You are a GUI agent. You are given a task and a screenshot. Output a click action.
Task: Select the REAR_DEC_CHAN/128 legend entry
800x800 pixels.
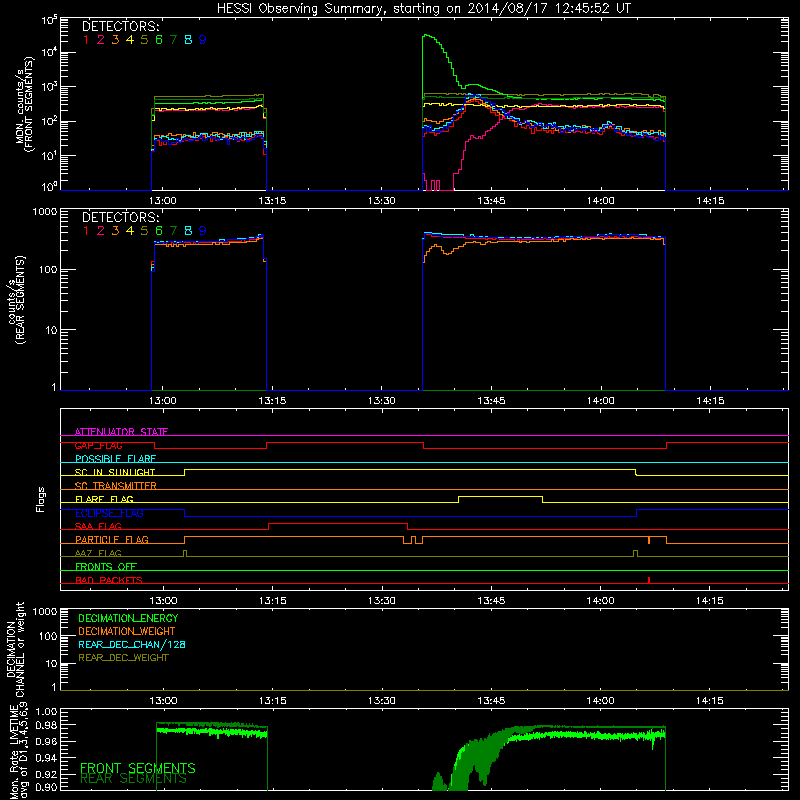click(132, 644)
